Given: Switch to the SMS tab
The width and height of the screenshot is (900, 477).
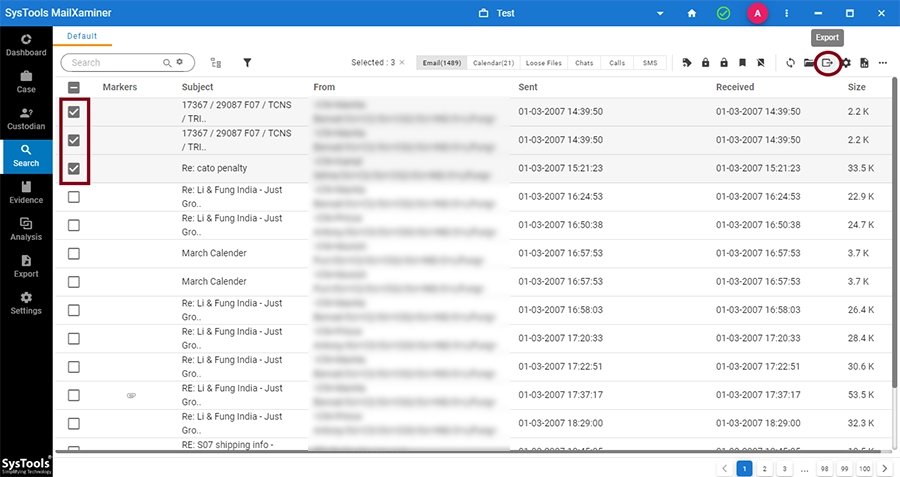Looking at the screenshot, I should 650,63.
